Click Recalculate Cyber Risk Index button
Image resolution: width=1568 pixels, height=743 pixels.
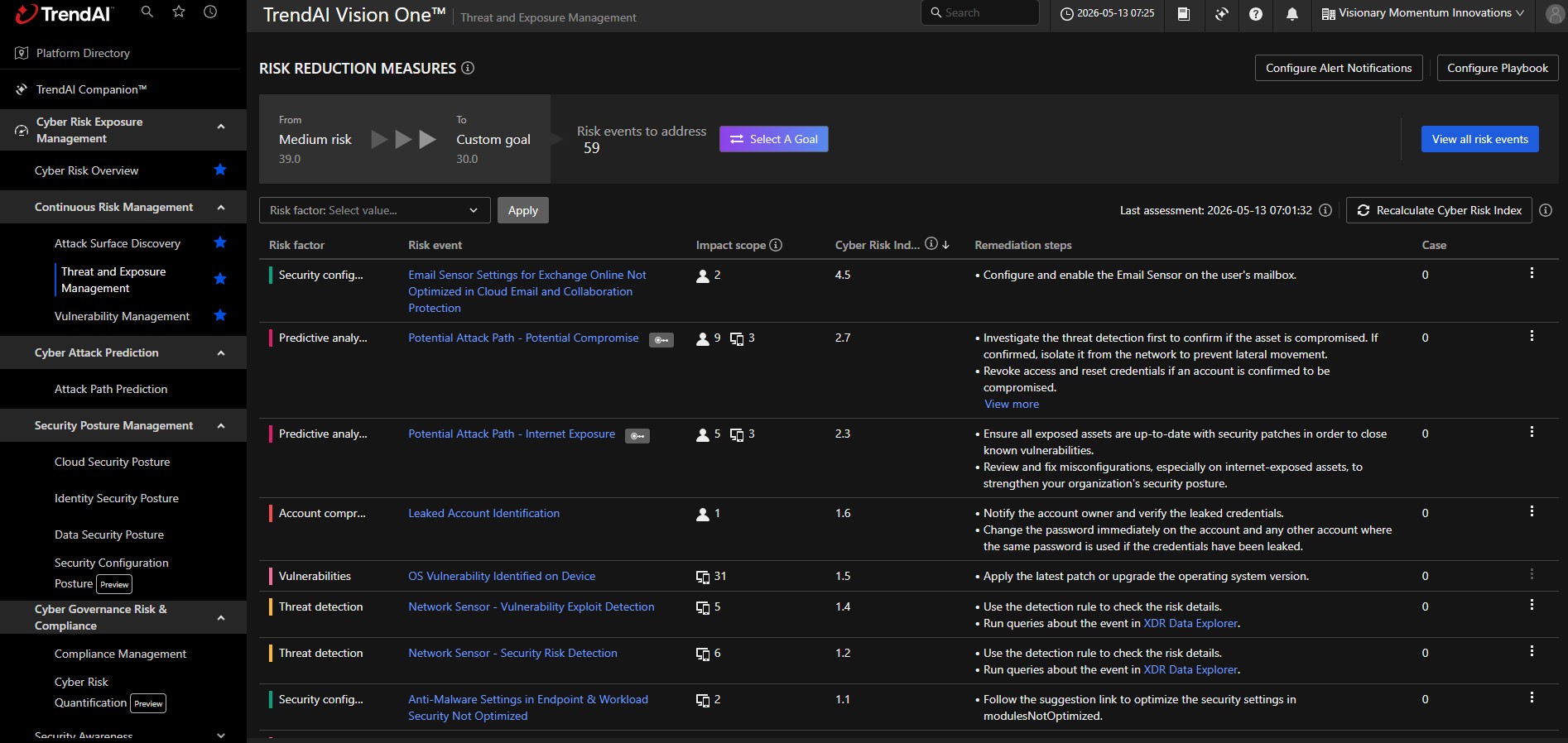(x=1439, y=210)
